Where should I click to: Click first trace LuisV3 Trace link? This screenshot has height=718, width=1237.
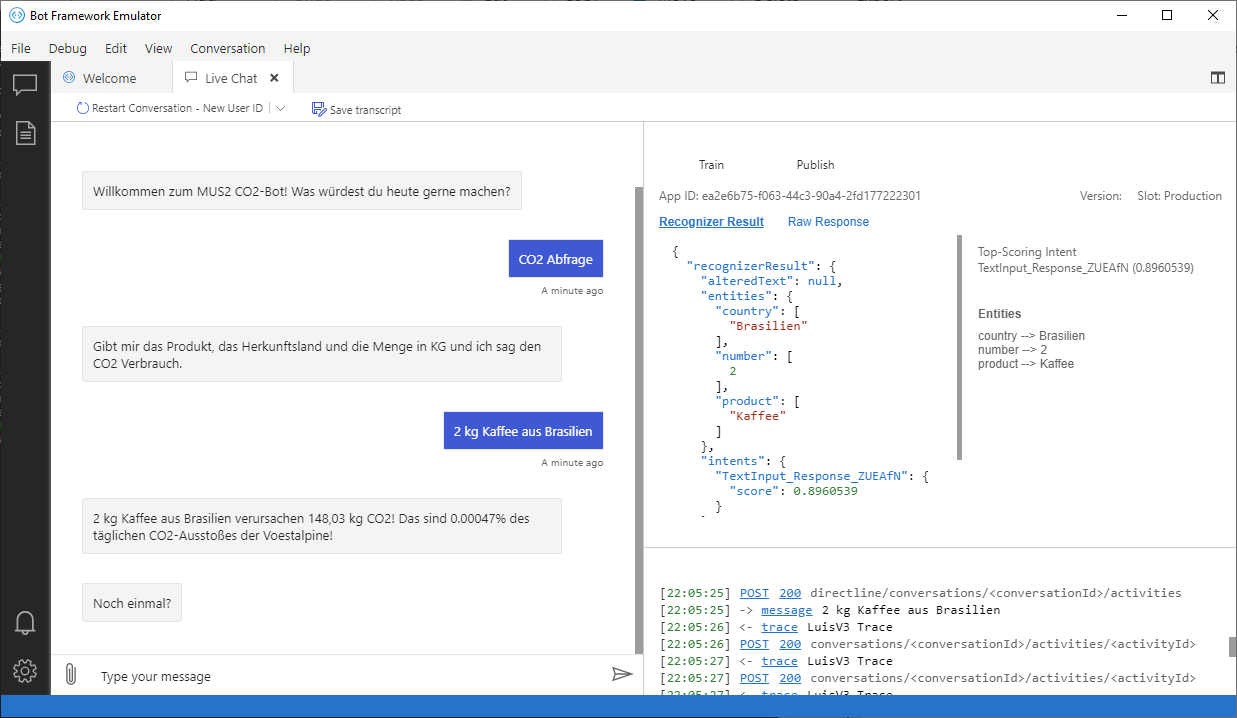779,627
